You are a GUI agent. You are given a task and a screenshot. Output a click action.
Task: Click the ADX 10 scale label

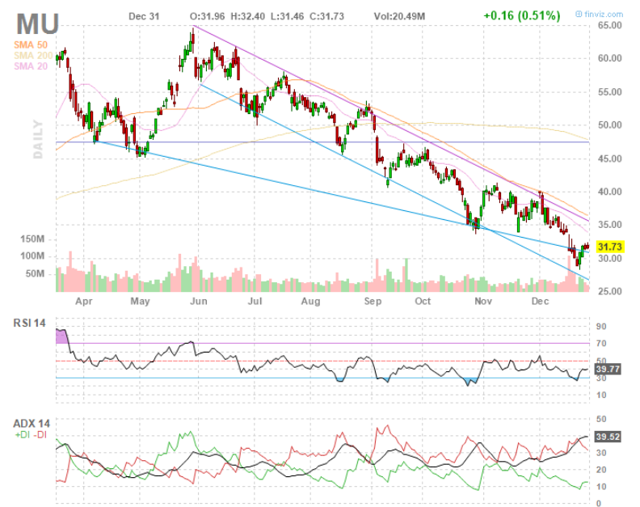tap(601, 487)
